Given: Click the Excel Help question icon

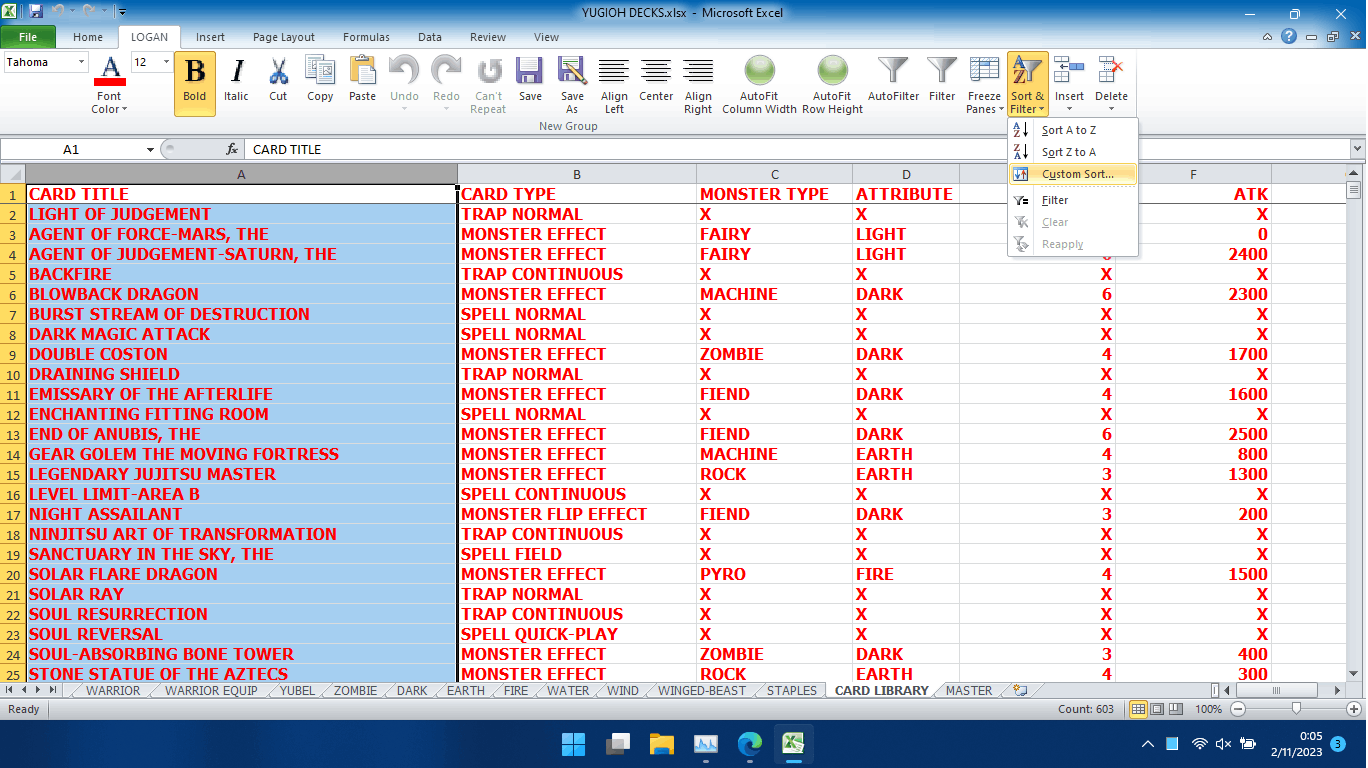Looking at the screenshot, I should tap(1291, 37).
